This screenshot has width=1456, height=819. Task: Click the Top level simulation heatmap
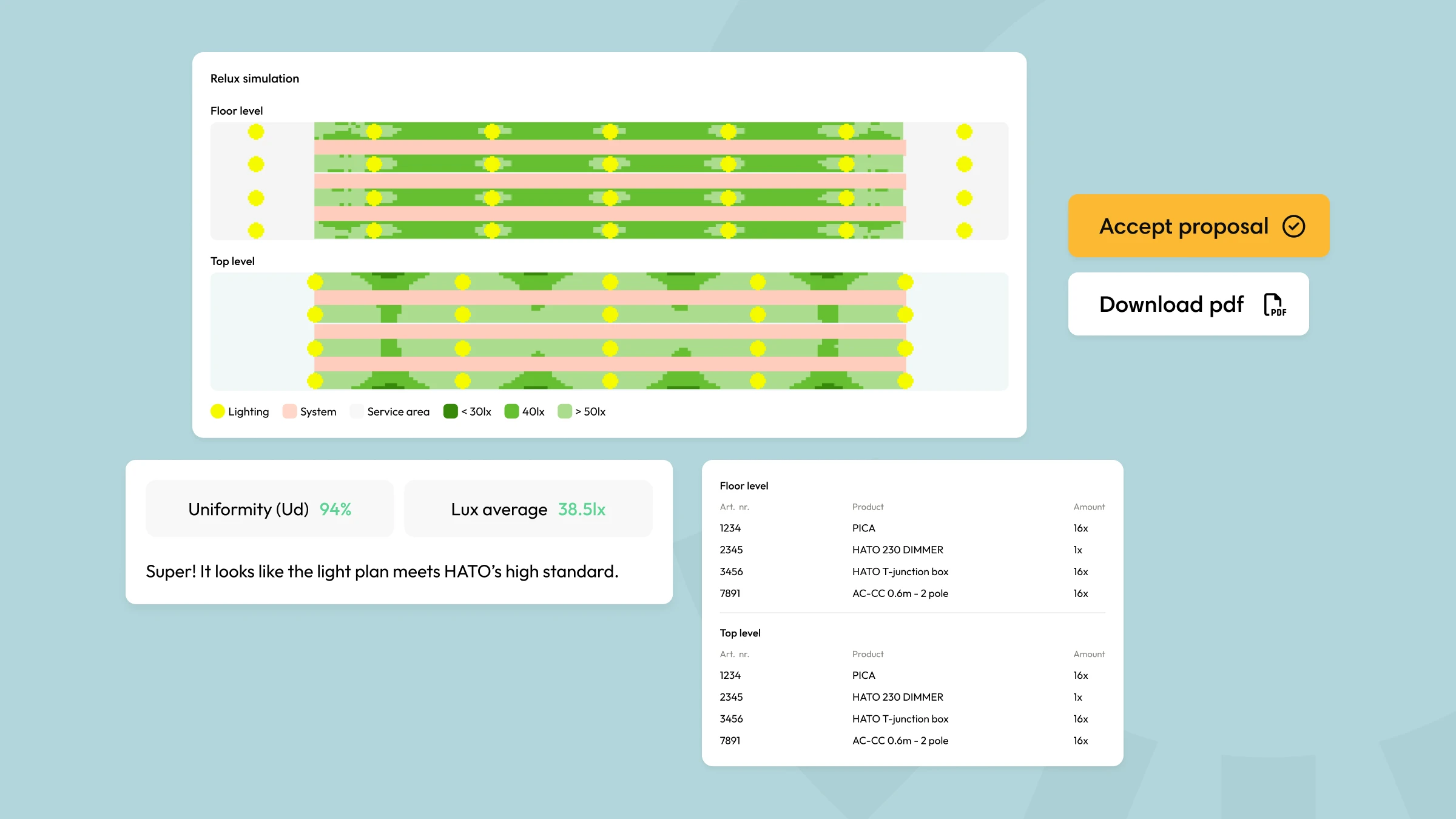coord(608,331)
